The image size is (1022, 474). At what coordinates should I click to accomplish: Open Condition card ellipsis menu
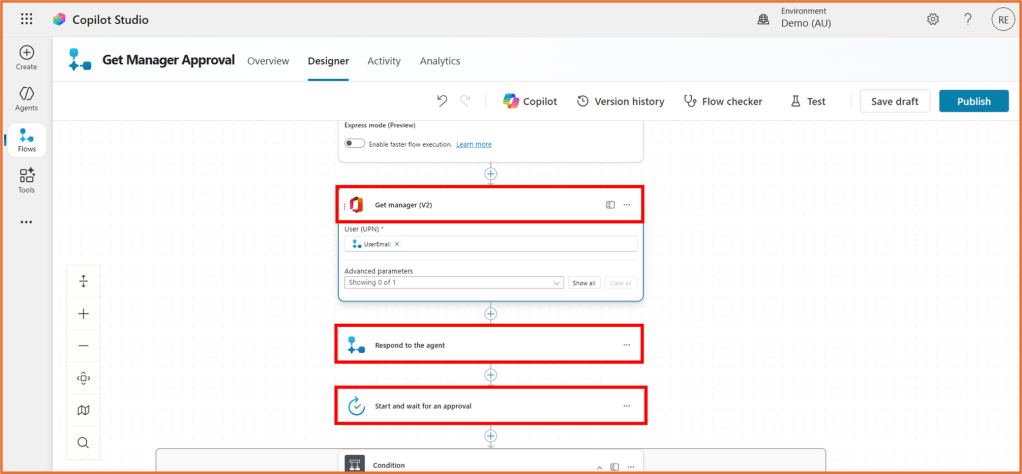tap(629, 467)
